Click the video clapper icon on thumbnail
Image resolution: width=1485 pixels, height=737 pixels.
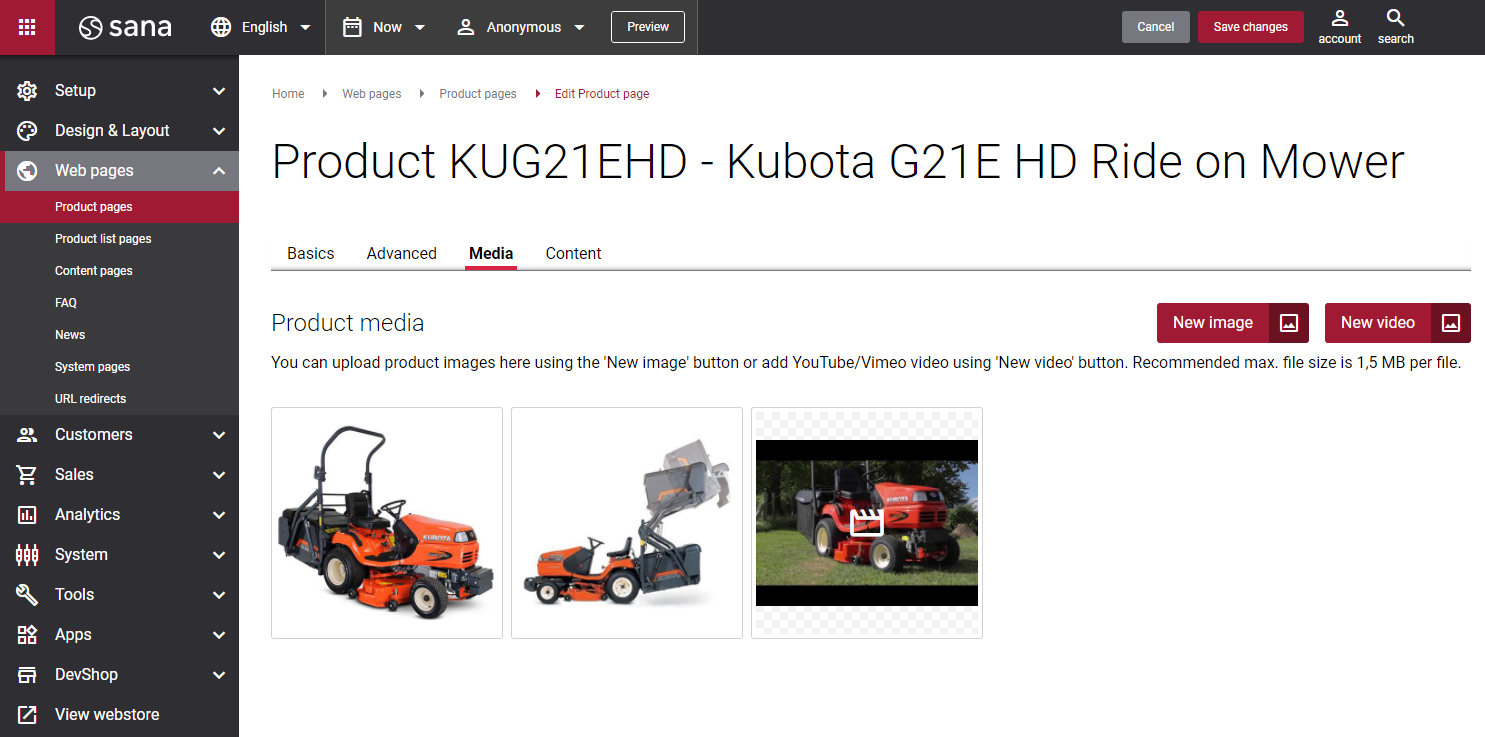pyautogui.click(x=867, y=523)
